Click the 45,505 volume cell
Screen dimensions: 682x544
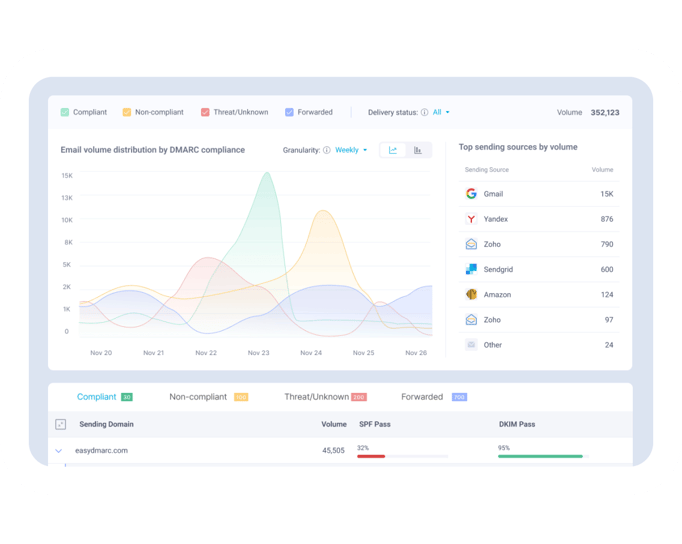(x=333, y=451)
